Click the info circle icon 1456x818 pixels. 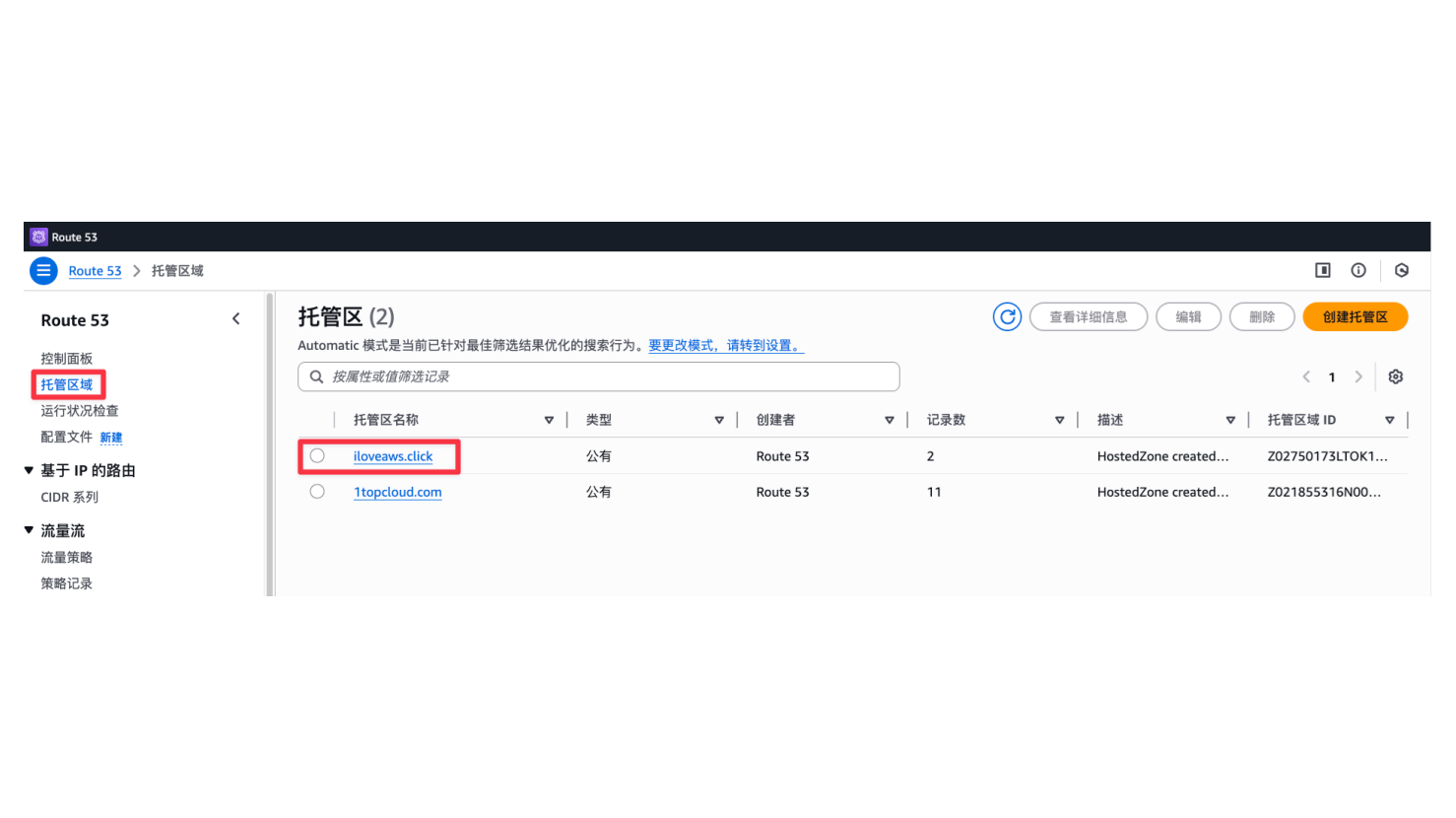tap(1358, 270)
